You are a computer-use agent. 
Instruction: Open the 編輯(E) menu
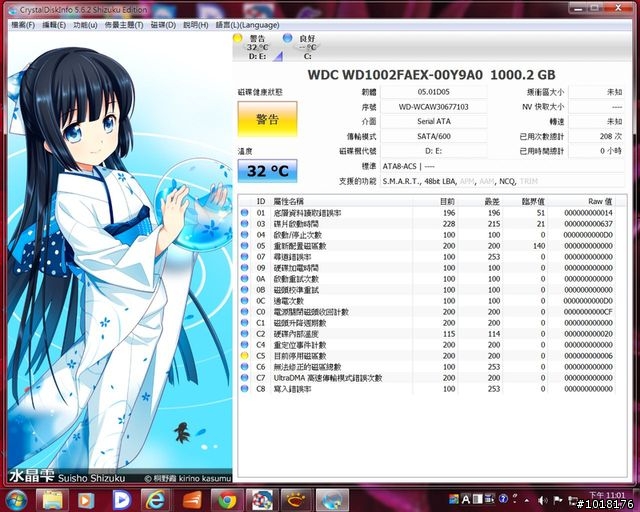[54, 25]
